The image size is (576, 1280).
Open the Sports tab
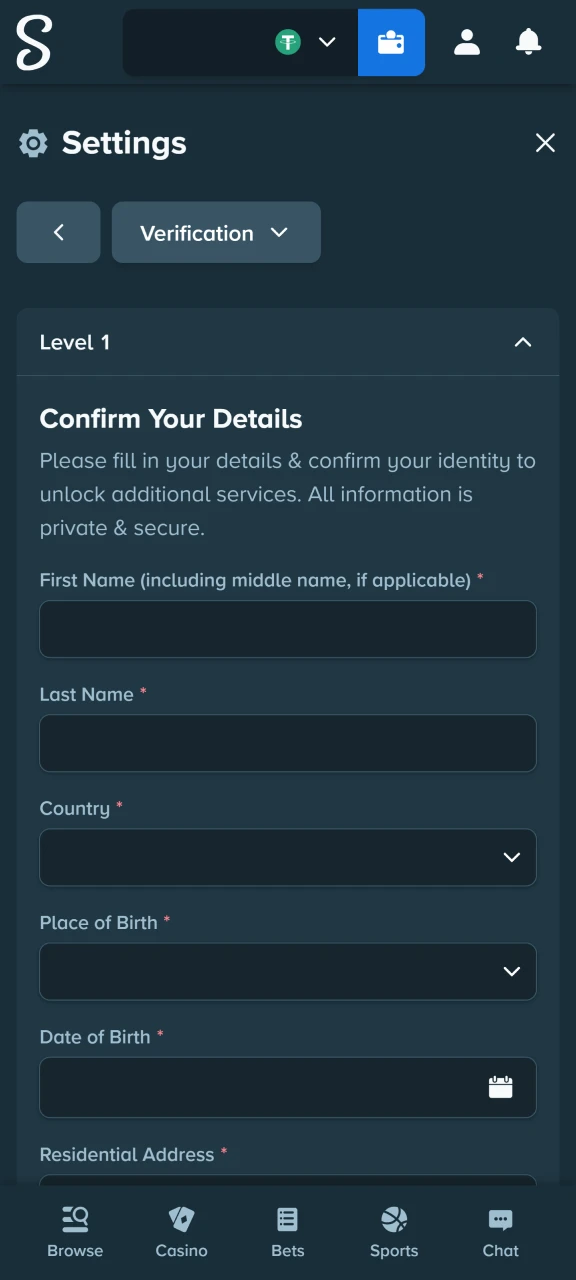(x=394, y=1218)
